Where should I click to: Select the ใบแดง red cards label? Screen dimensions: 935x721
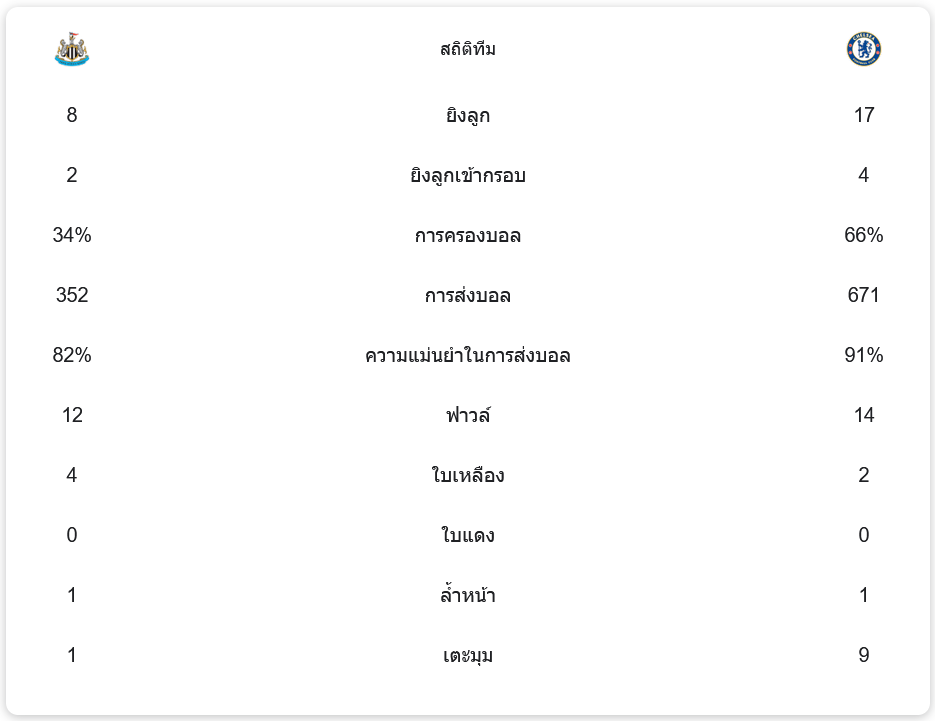pyautogui.click(x=468, y=535)
